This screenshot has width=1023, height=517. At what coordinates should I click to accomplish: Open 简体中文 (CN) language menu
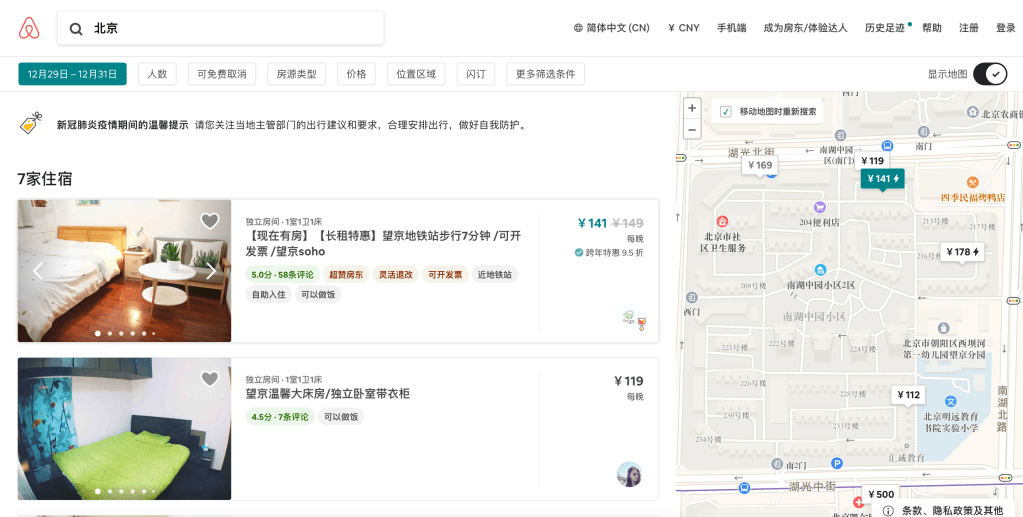pyautogui.click(x=611, y=28)
